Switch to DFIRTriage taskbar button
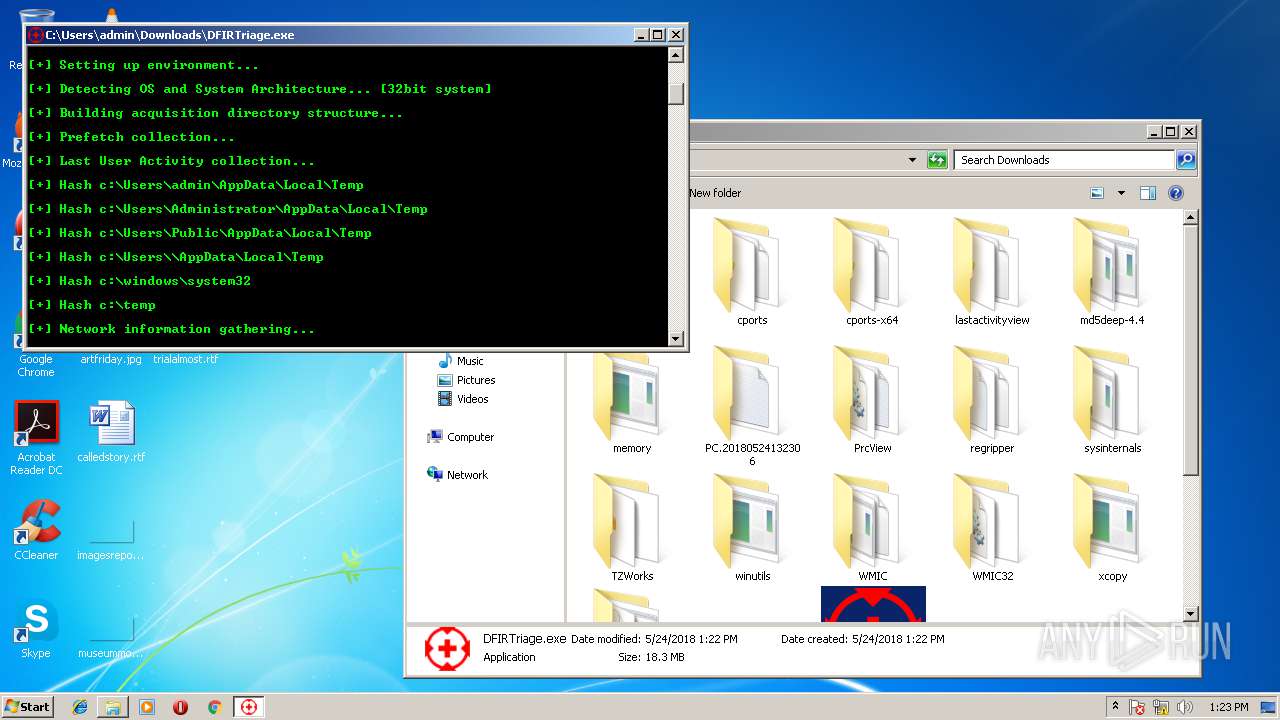This screenshot has width=1280, height=720. tap(249, 707)
